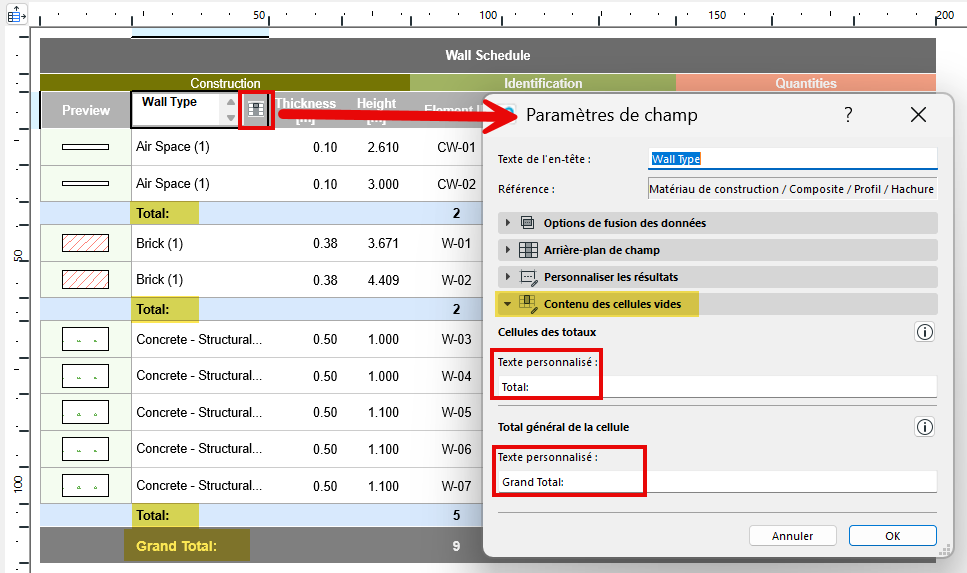Click height value 2.610
The image size is (967, 573).
click(x=383, y=147)
